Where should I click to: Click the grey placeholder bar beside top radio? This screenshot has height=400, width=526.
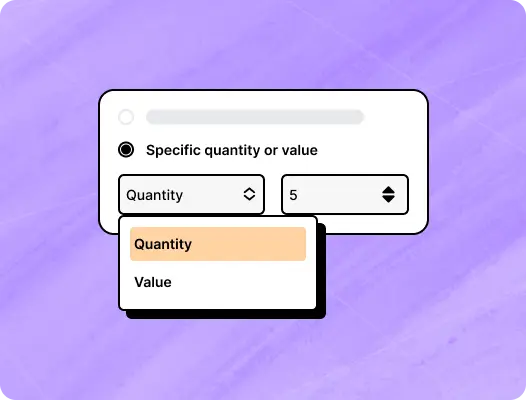coord(255,117)
